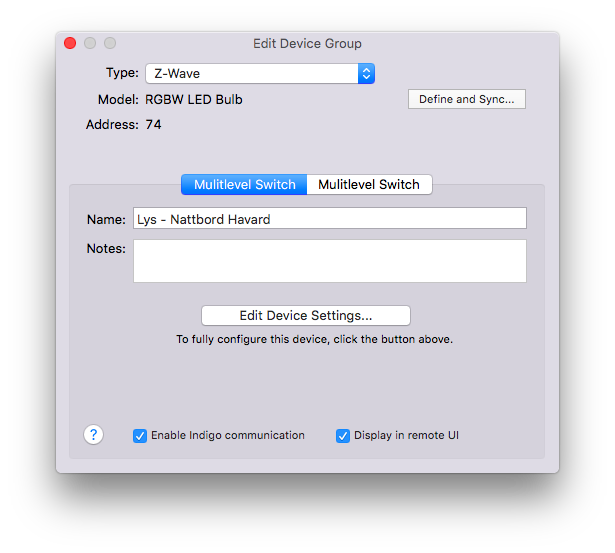The width and height of the screenshot is (615, 553).
Task: Switch to the unselected white Mulitlevel Switch tab
Action: click(369, 184)
